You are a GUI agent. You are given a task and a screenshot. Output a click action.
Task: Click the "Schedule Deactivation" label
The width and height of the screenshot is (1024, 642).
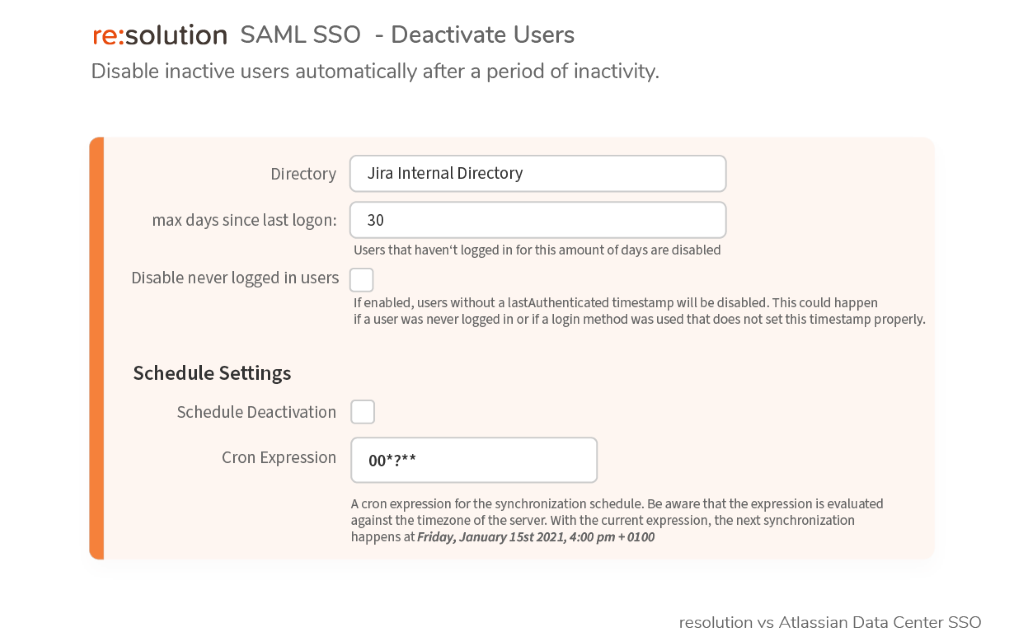coord(257,412)
